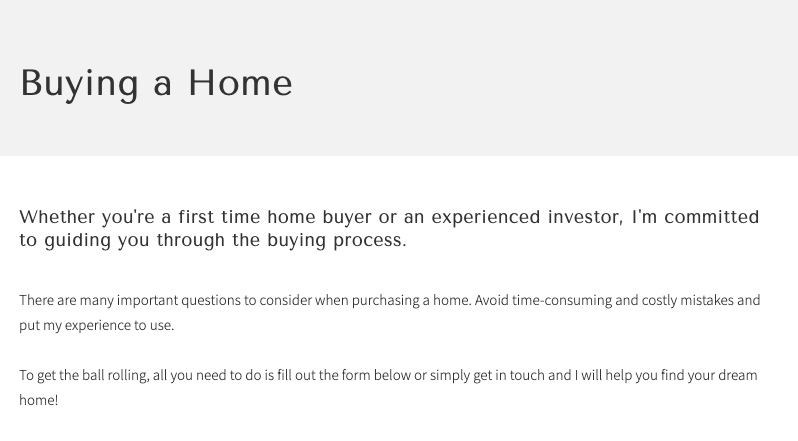Click "I'm committed" in the subheading
This screenshot has height=441, width=798.
click(695, 217)
